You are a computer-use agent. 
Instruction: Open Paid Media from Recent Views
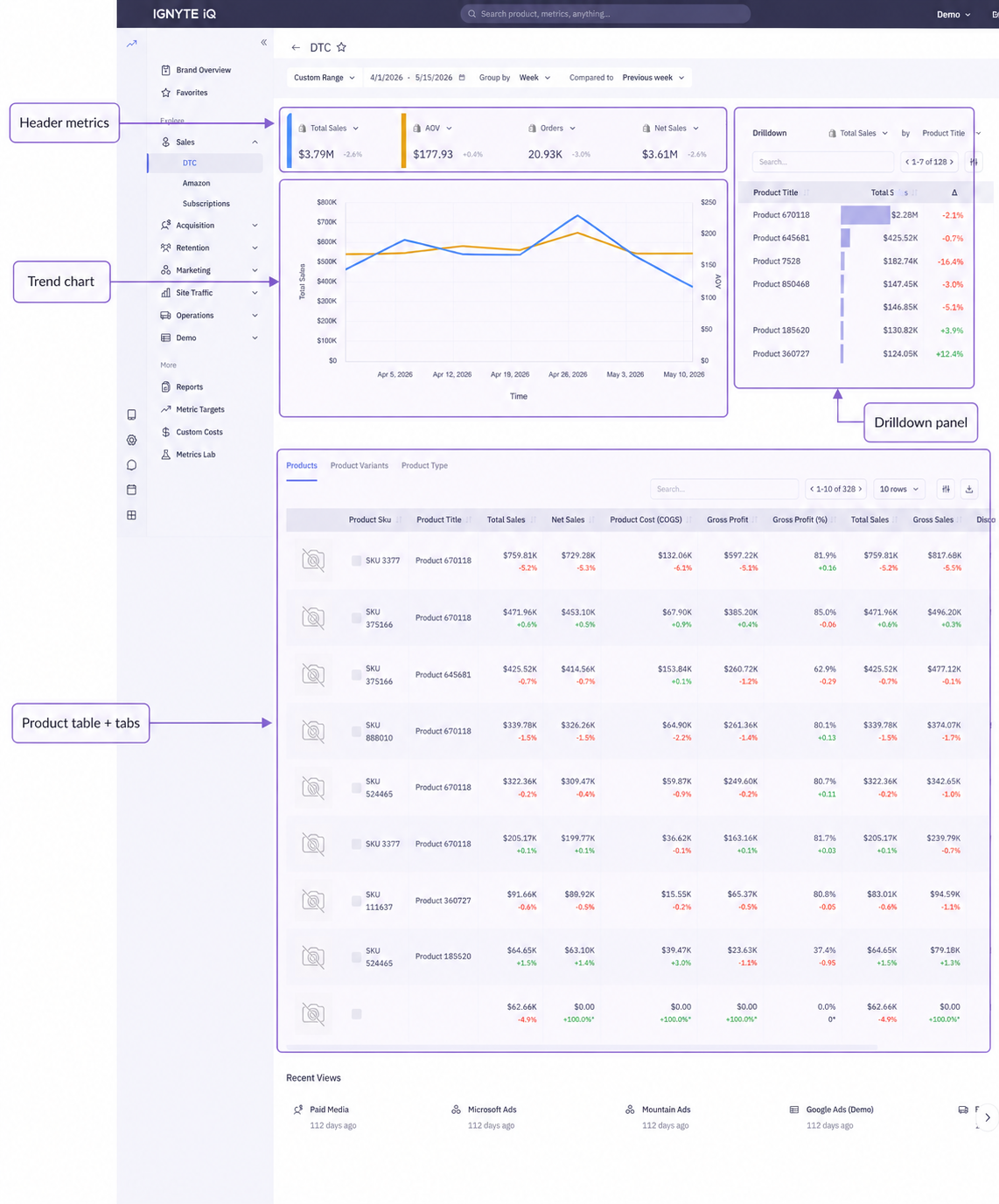(x=329, y=1110)
